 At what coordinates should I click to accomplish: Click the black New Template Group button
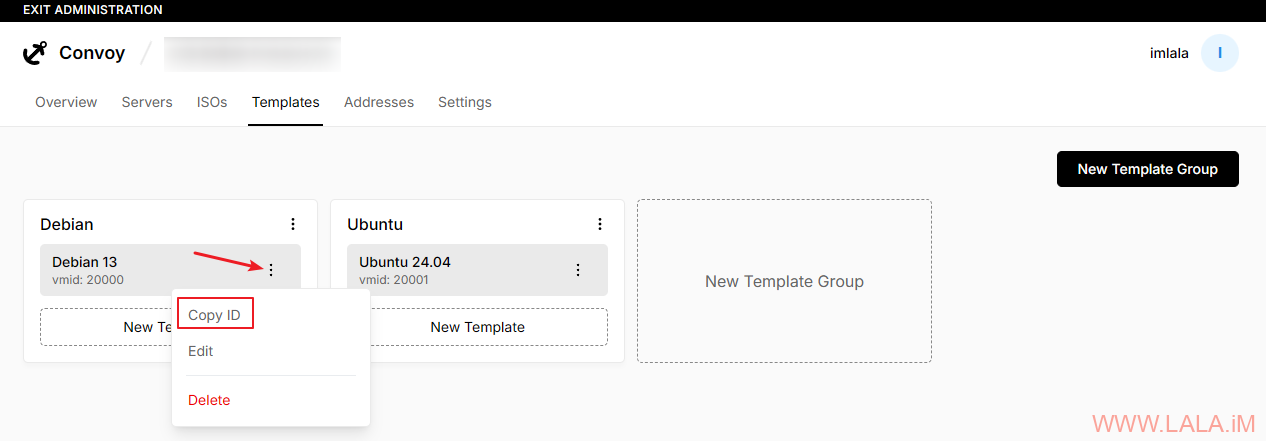point(1147,169)
